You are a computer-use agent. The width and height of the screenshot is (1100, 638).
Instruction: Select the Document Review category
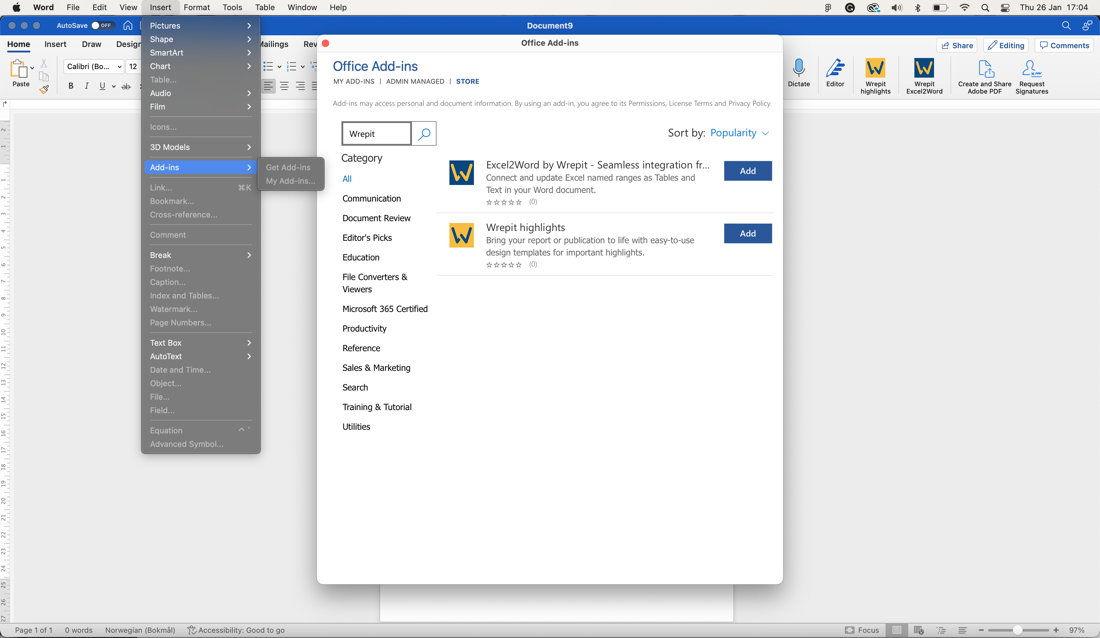376,218
